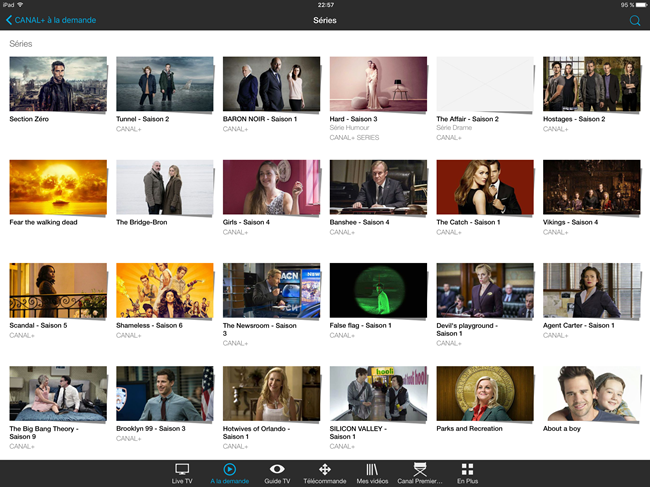Image resolution: width=650 pixels, height=487 pixels.
Task: Select The Big Bang Theory thumbnail
Action: (58, 394)
